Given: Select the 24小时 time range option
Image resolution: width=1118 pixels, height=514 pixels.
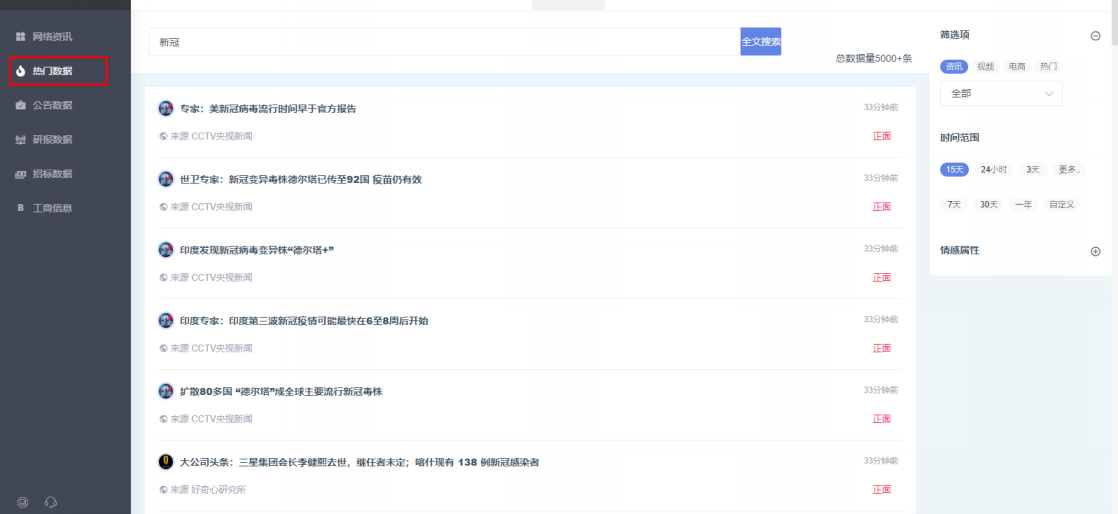Looking at the screenshot, I should pos(993,170).
